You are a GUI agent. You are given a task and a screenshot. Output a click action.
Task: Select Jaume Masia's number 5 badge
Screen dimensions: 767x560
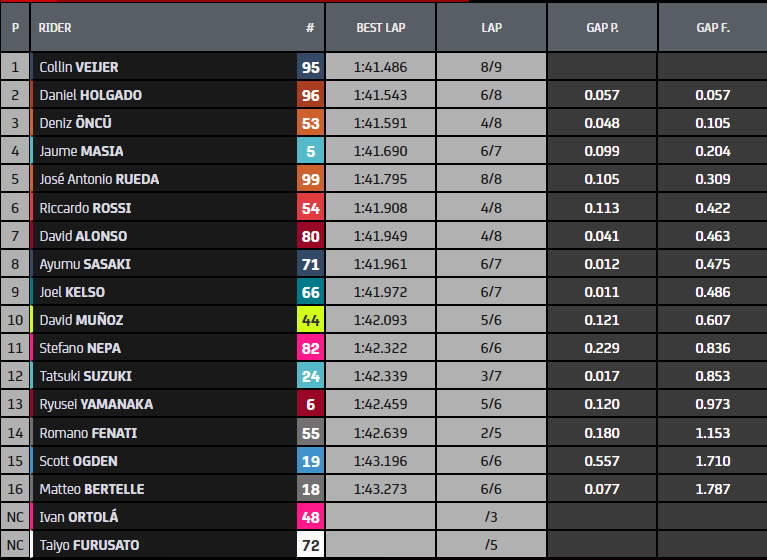point(310,152)
